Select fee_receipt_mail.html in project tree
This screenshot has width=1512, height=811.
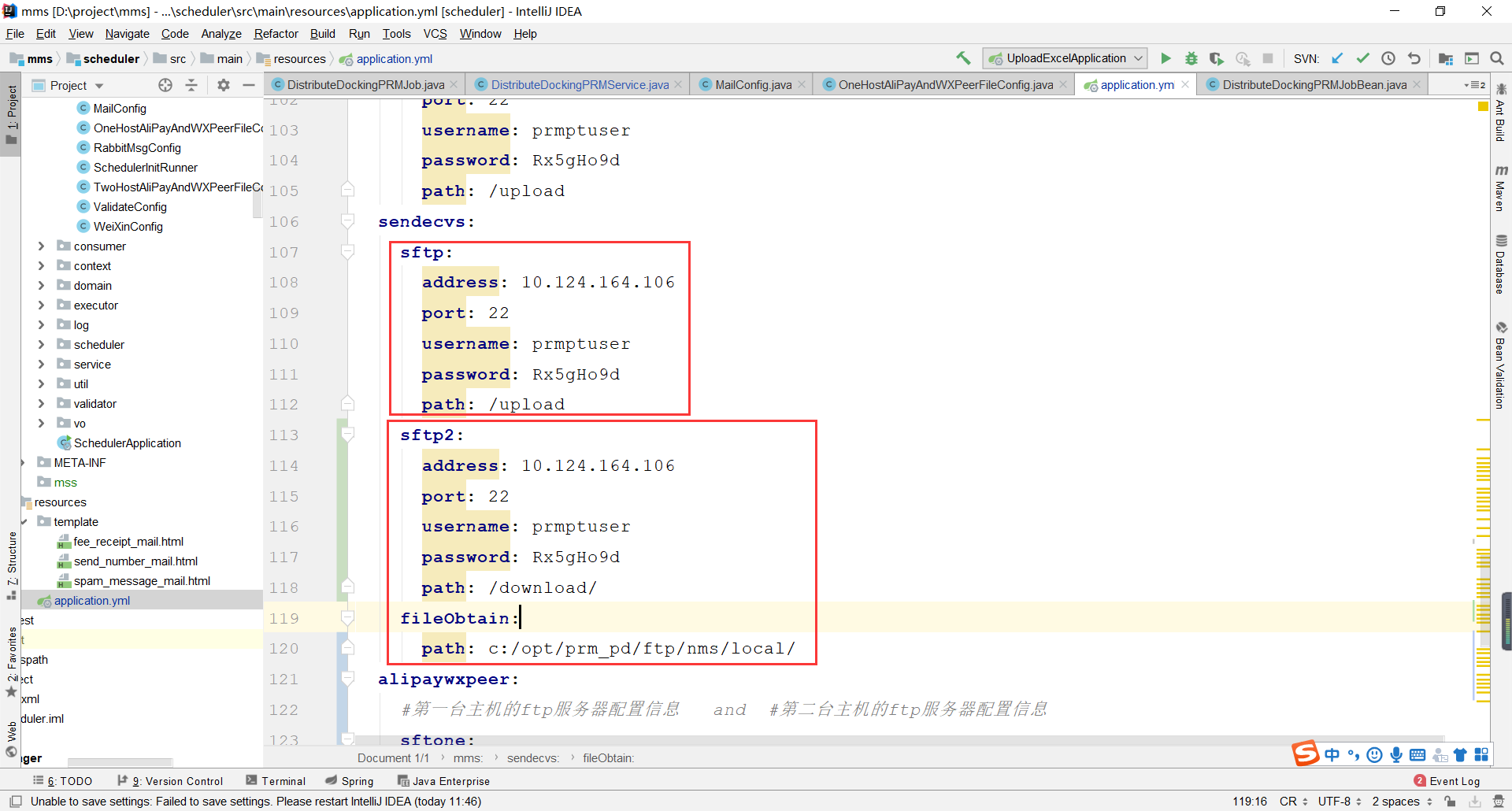[x=128, y=542]
